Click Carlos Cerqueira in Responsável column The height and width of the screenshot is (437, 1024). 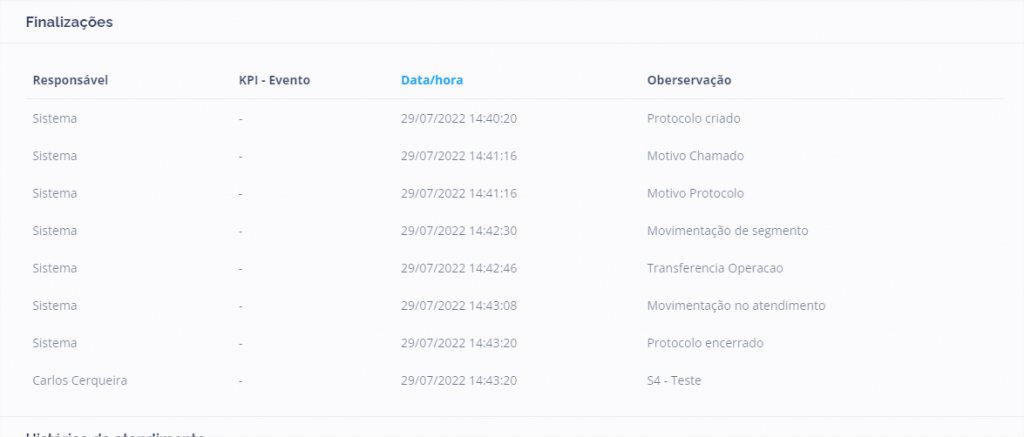click(79, 380)
